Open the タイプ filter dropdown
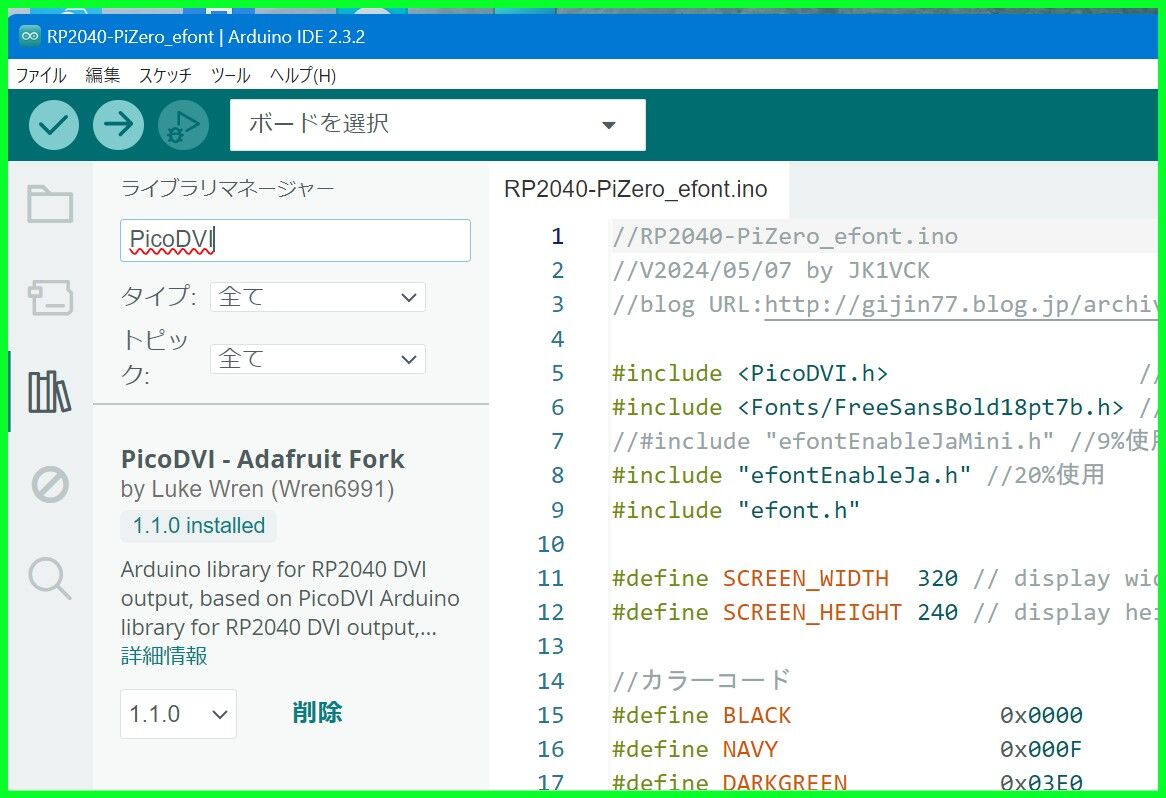1166x798 pixels. pyautogui.click(x=318, y=297)
